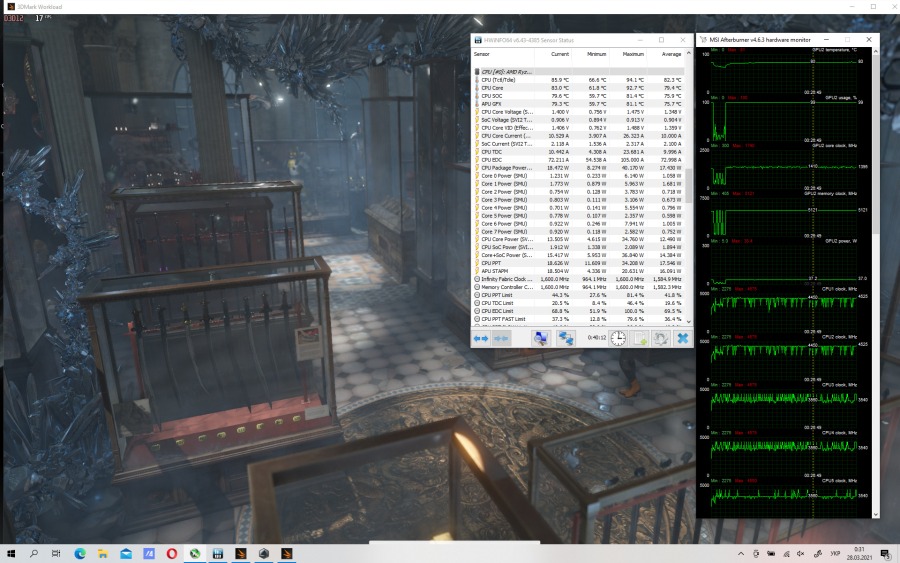This screenshot has height=563, width=900.
Task: Click the muted volume tray icon
Action: click(801, 554)
